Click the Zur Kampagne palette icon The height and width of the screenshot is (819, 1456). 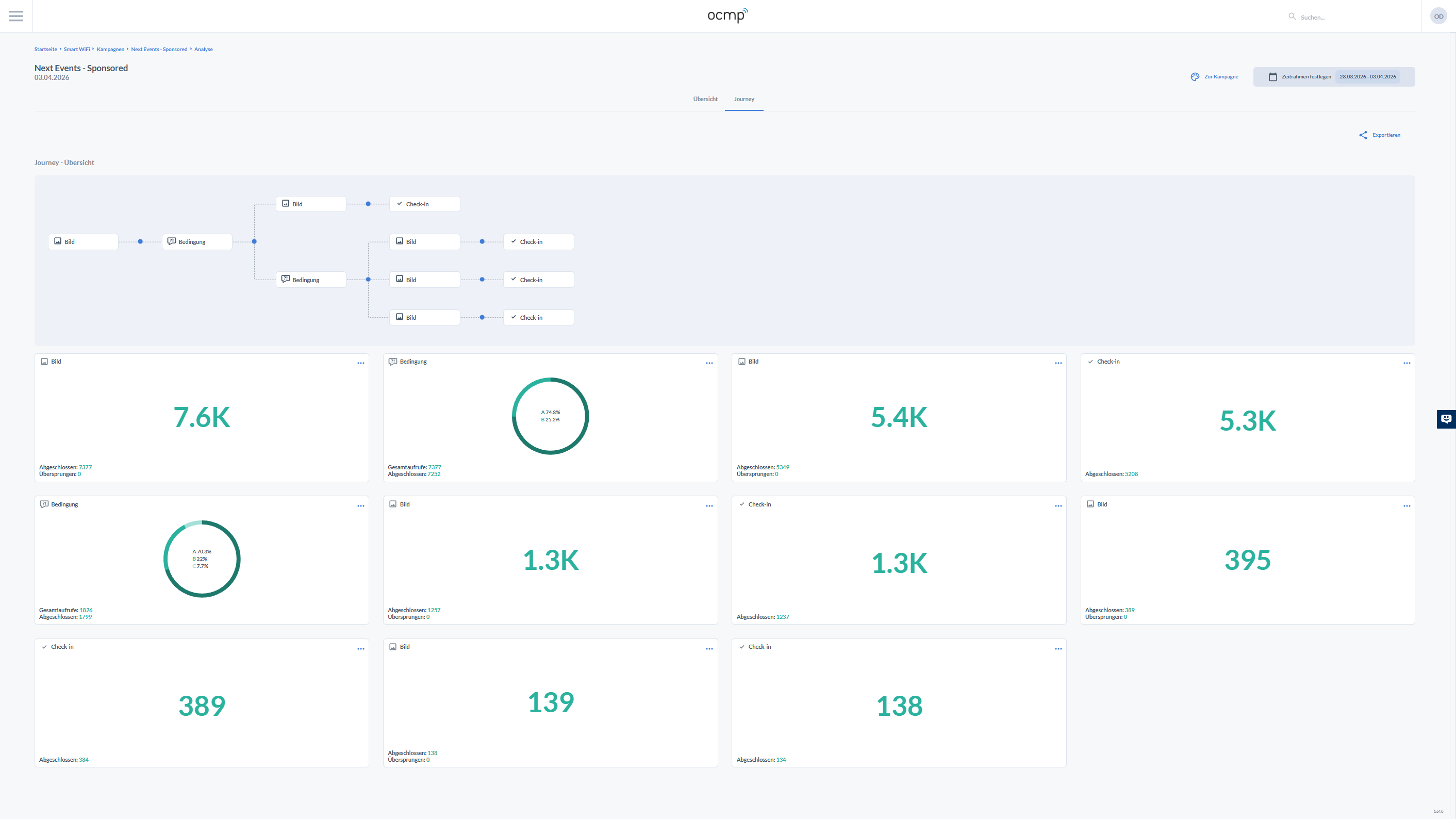click(x=1195, y=77)
